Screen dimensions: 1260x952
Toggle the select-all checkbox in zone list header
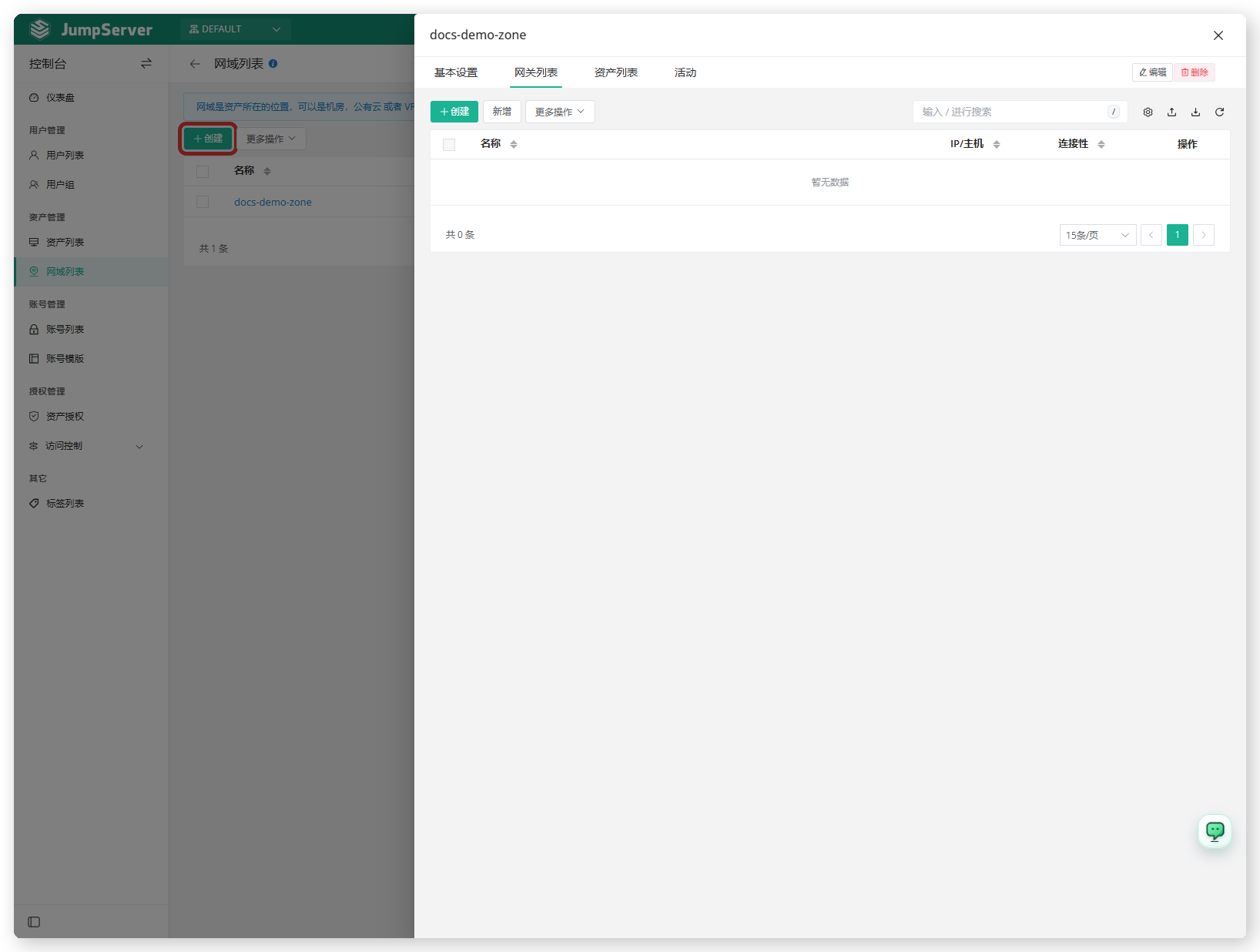coord(203,171)
